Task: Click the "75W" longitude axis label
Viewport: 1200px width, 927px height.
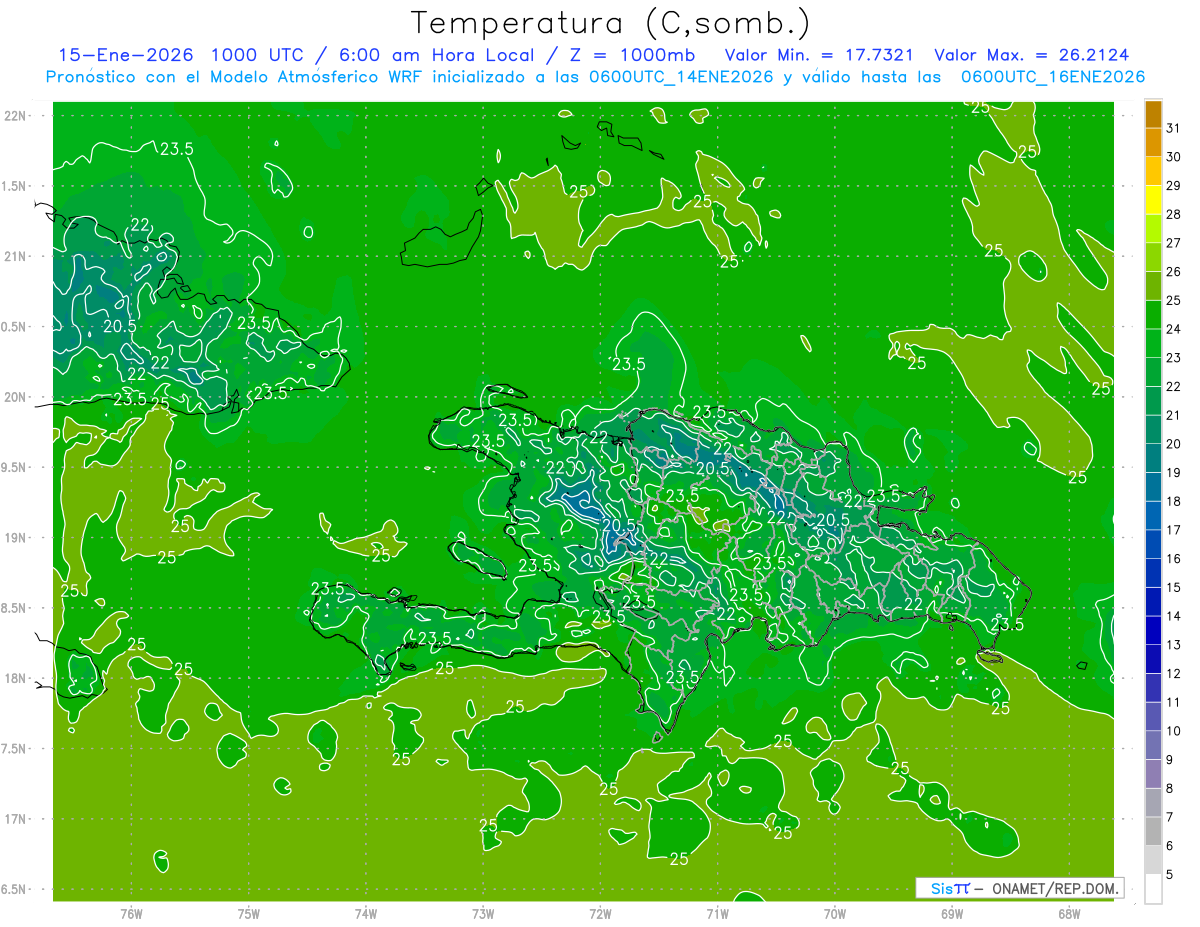Action: click(249, 913)
